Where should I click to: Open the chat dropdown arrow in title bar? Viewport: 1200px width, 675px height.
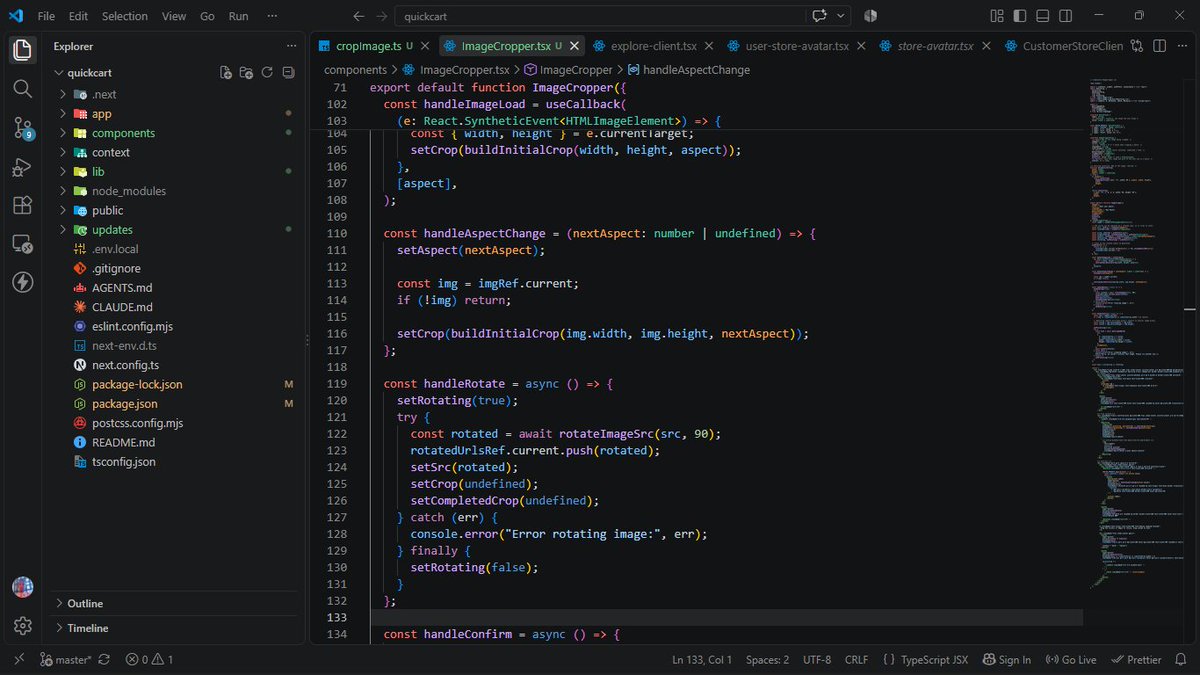click(841, 16)
